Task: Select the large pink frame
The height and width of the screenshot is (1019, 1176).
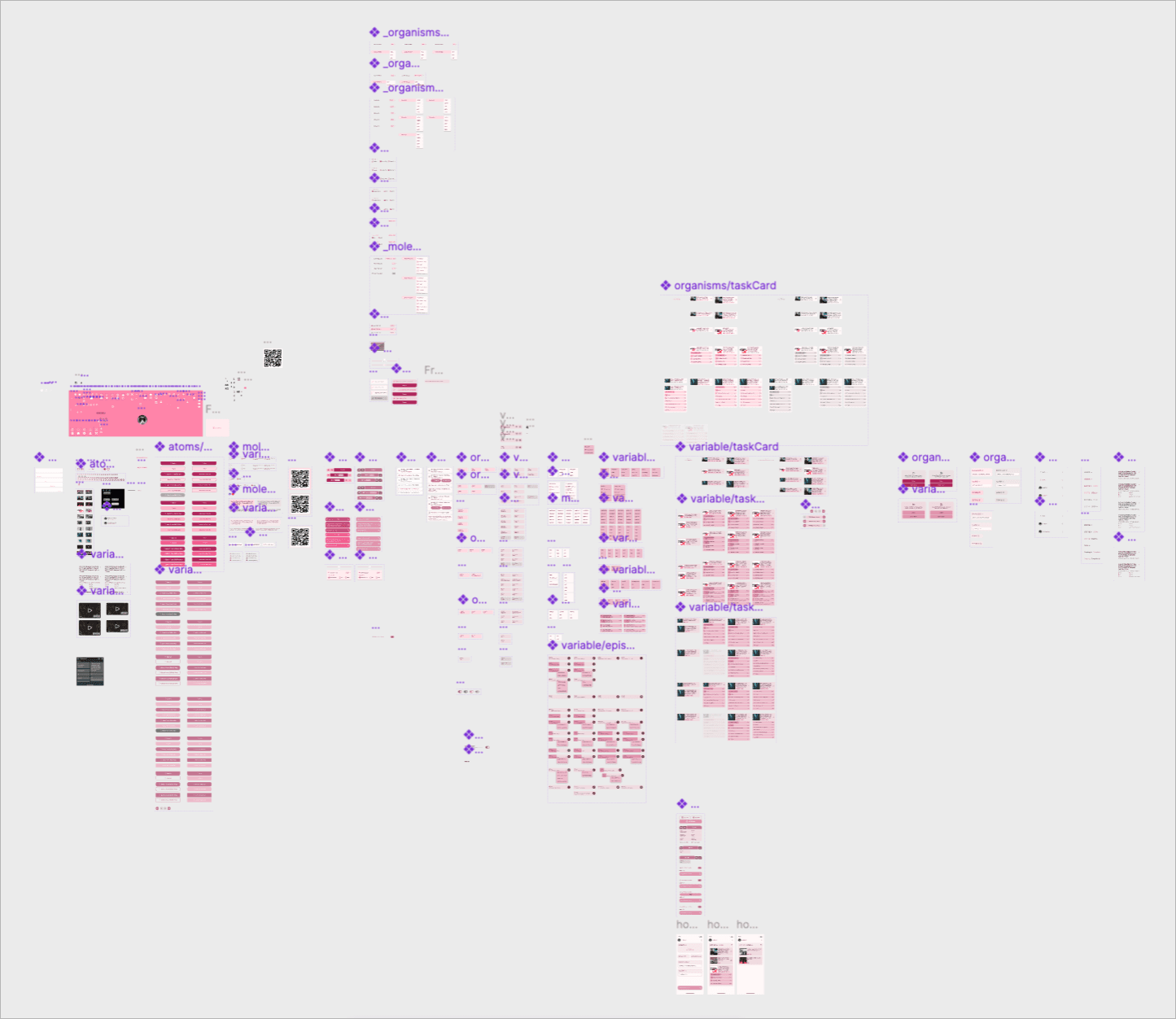Action: [x=135, y=413]
